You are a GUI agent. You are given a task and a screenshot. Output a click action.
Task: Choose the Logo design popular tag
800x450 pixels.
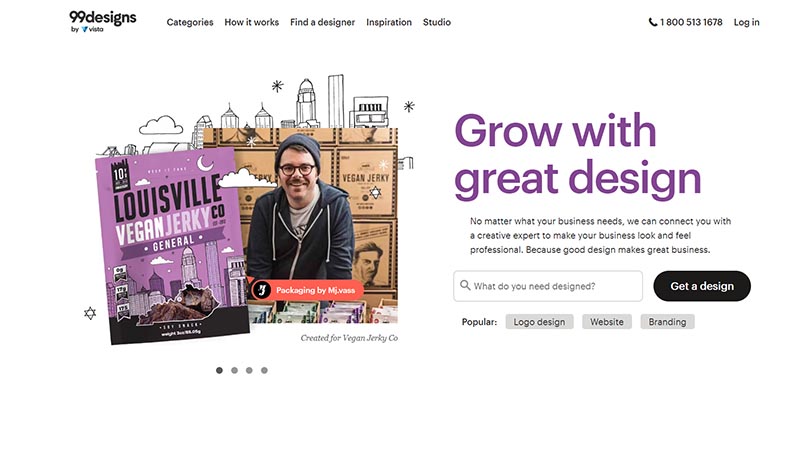[x=539, y=322]
